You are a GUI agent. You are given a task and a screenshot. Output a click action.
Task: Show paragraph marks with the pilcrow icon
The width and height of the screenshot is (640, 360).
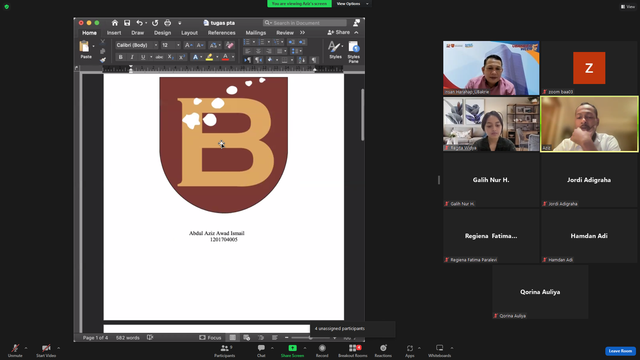click(313, 60)
